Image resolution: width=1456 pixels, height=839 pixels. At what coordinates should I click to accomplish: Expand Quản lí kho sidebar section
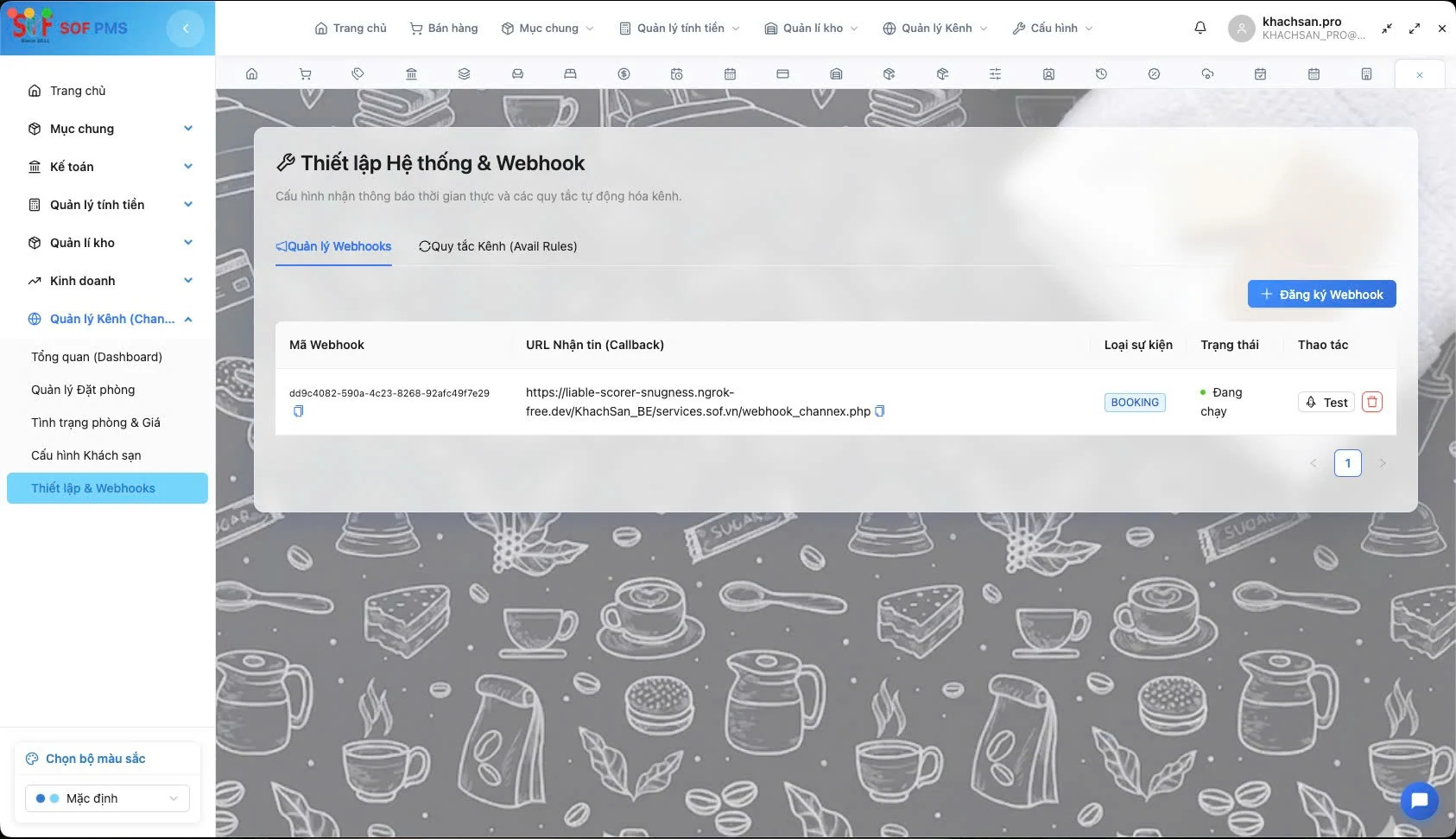[108, 243]
